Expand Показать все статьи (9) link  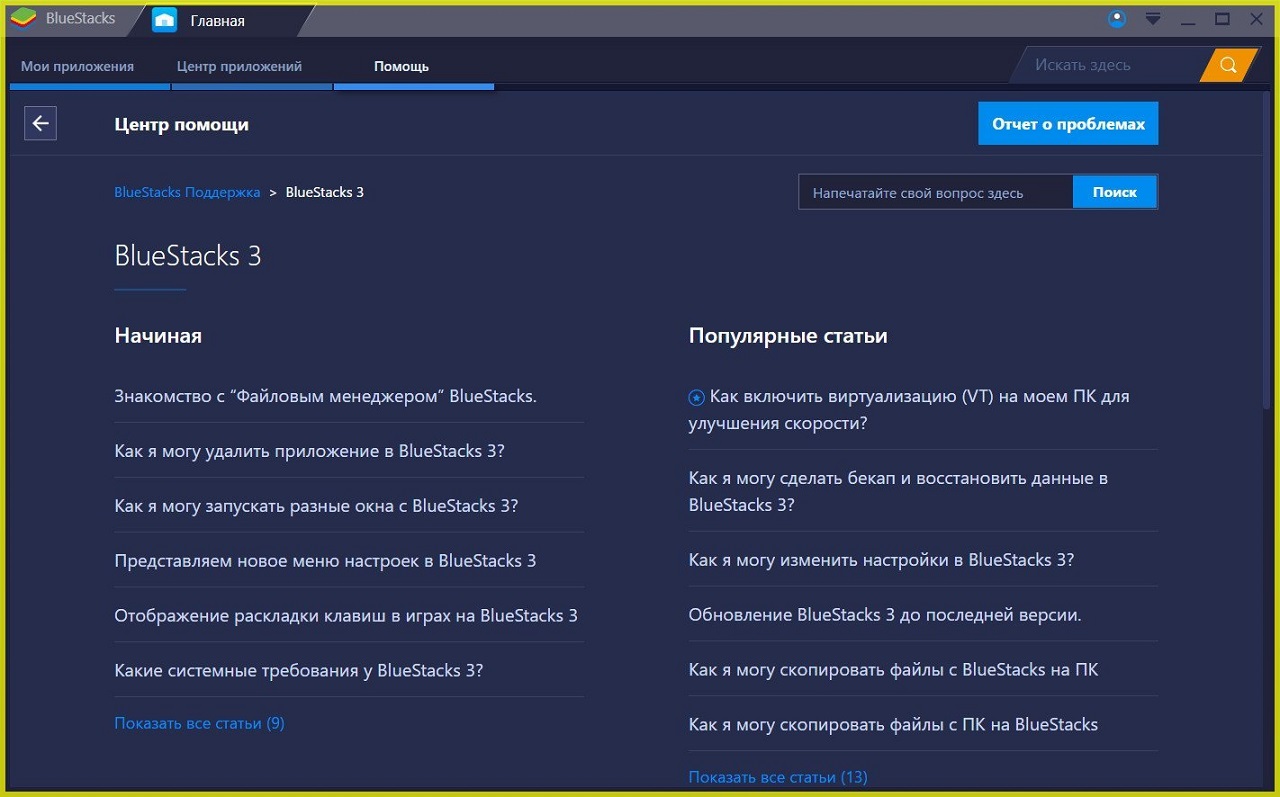coord(199,723)
